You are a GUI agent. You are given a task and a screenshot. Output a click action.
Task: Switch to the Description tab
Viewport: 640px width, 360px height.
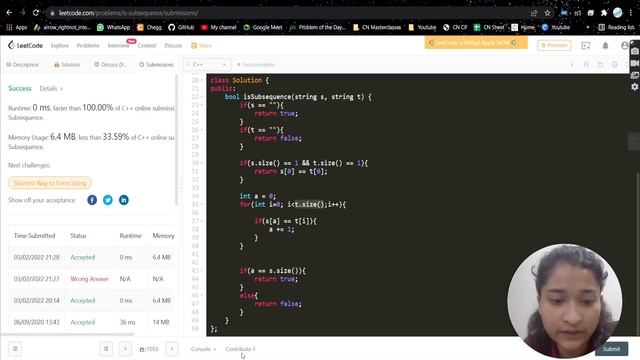22,64
